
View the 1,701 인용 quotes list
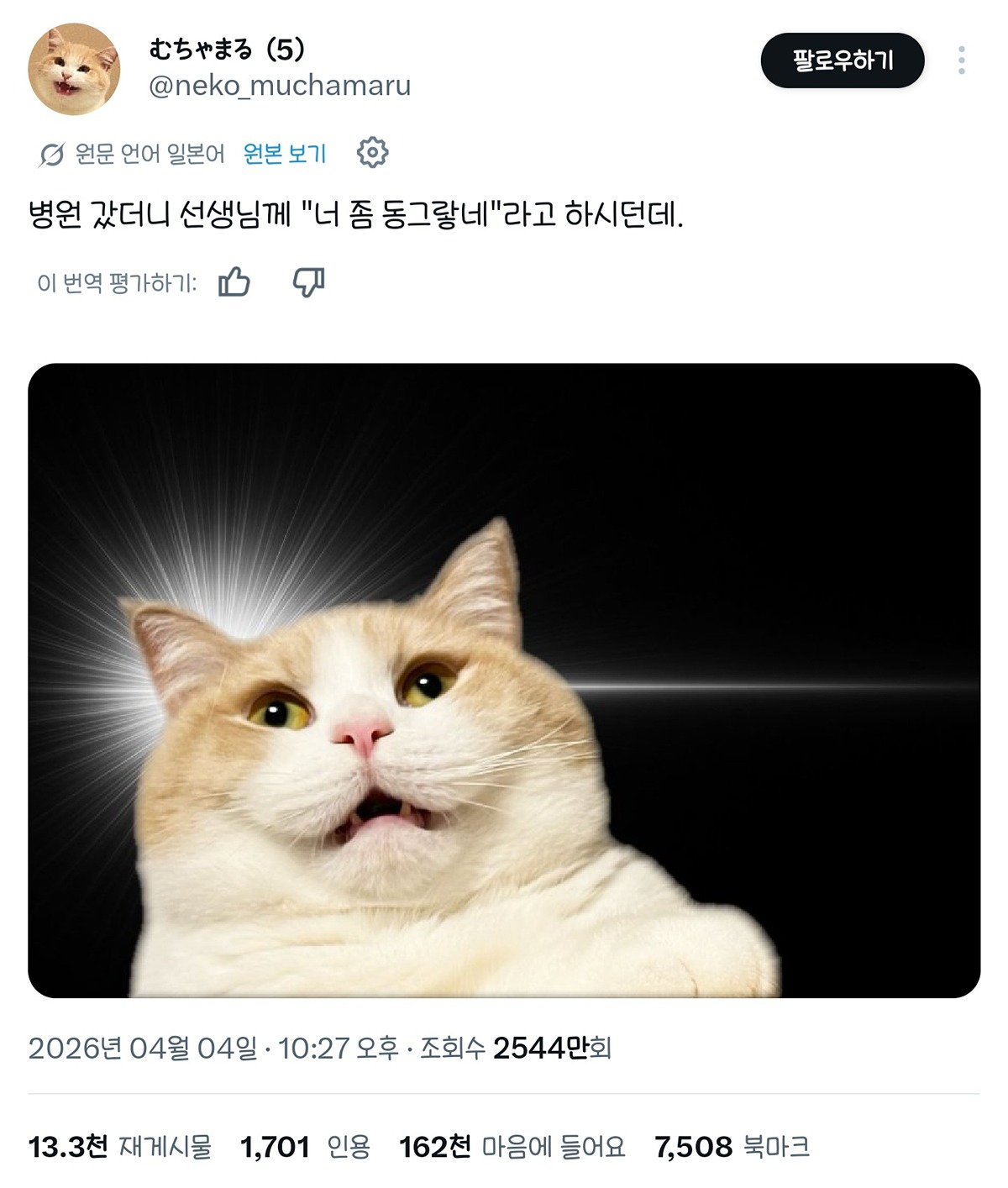[x=305, y=1146]
